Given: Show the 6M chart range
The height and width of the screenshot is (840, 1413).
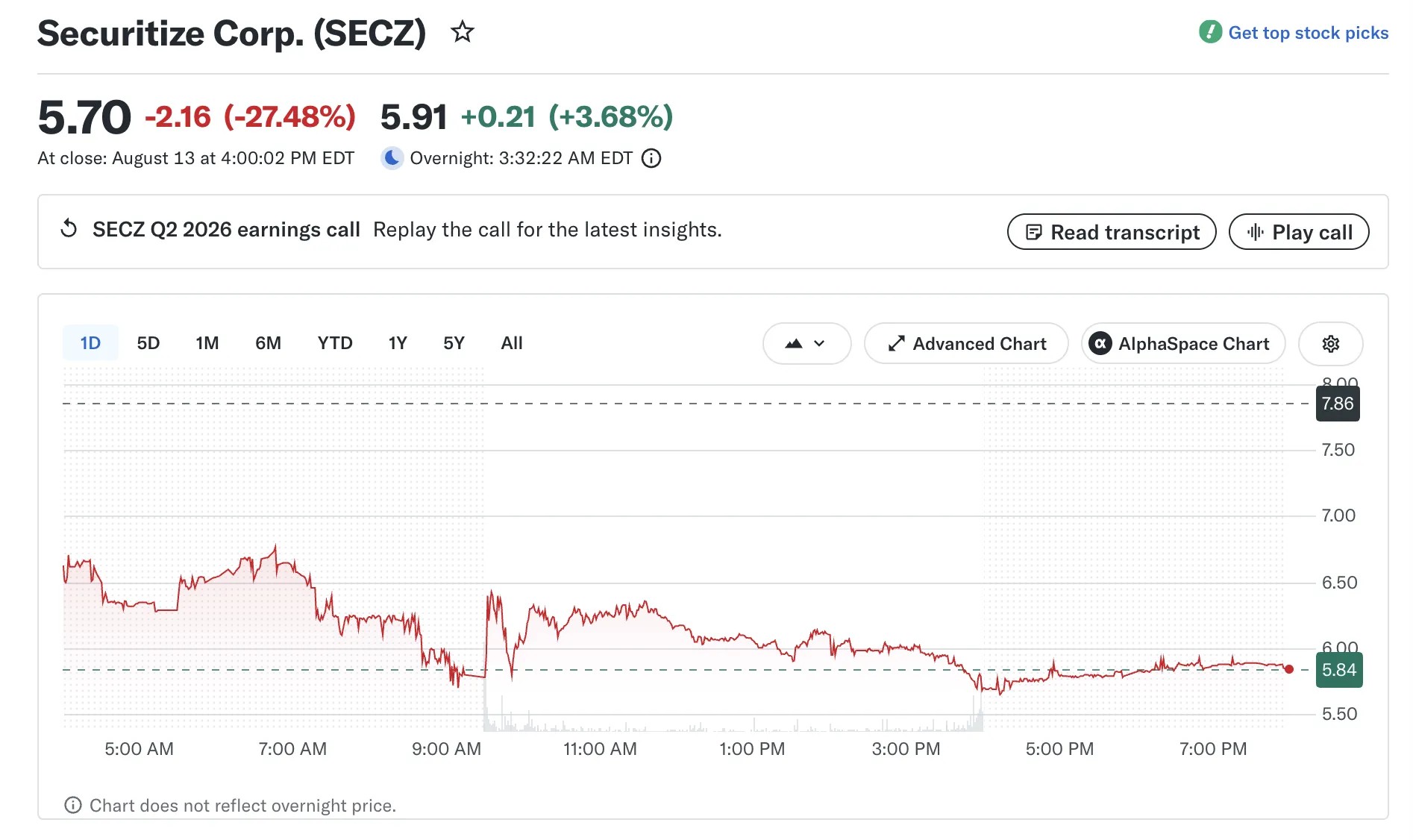Looking at the screenshot, I should [x=269, y=343].
